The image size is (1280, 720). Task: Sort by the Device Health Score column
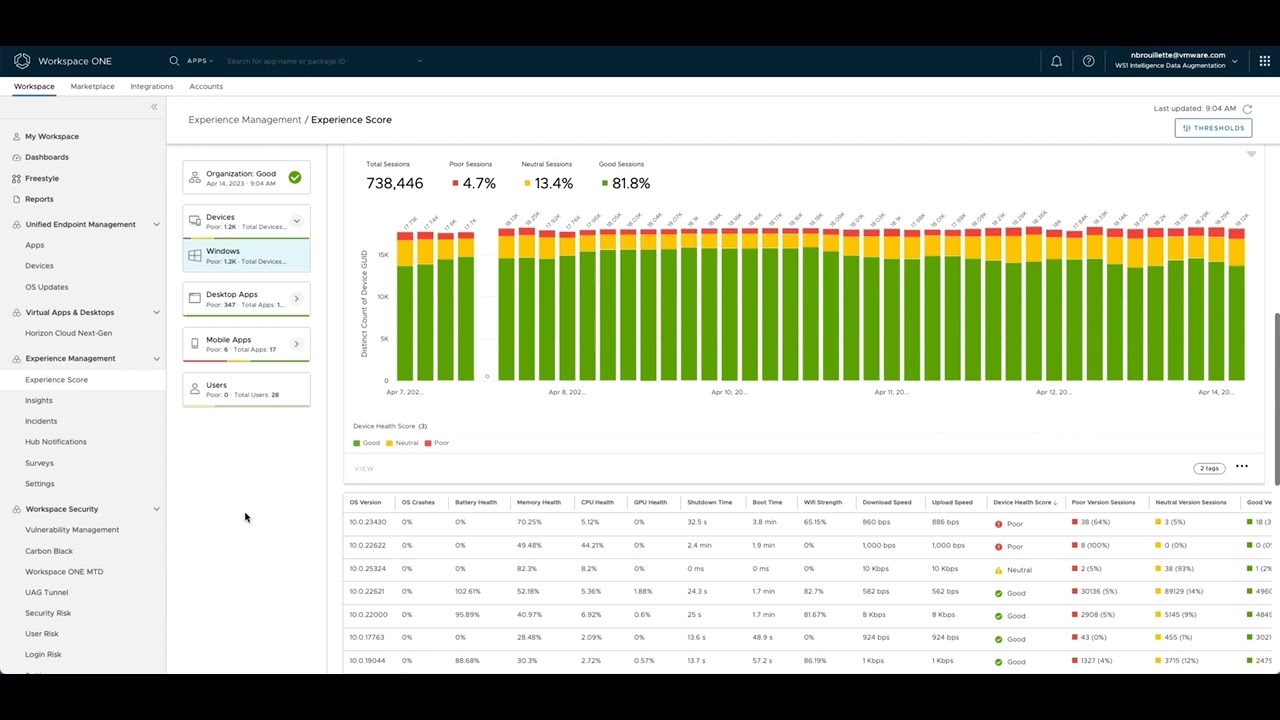click(1022, 502)
